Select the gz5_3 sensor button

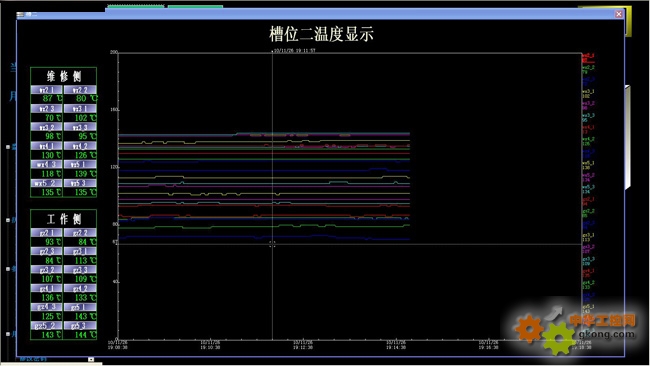point(80,325)
